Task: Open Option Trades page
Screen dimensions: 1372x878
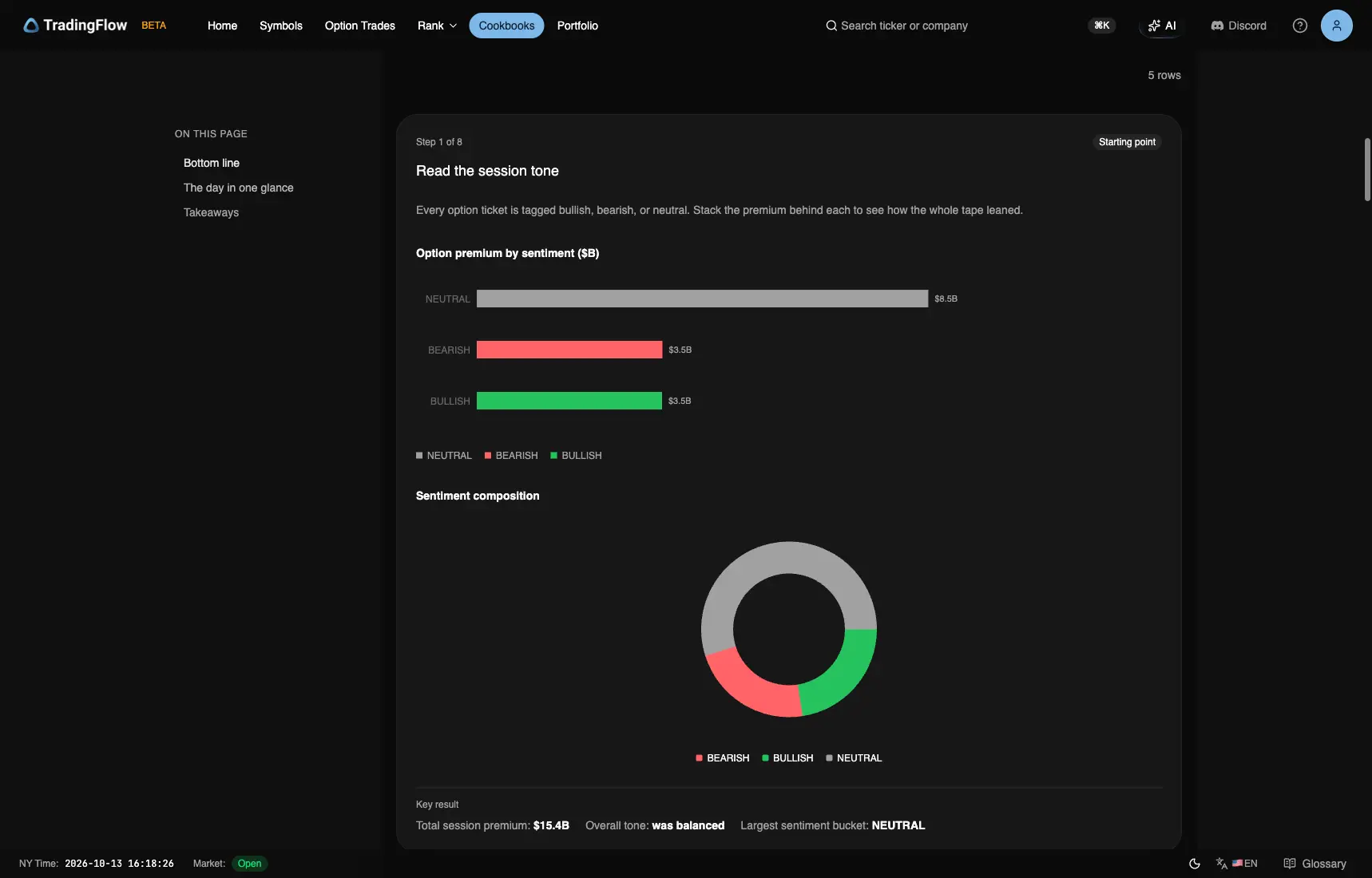Action: (360, 26)
